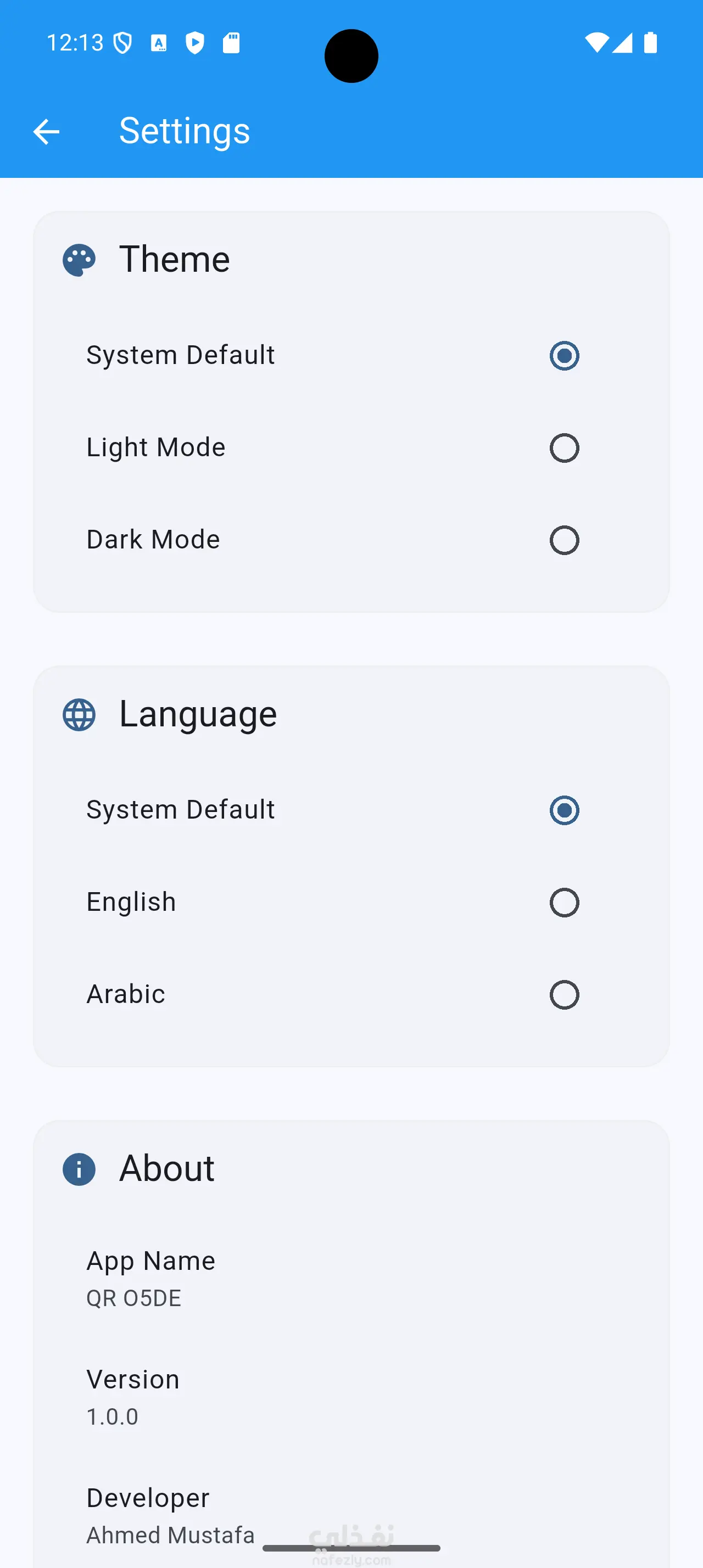Tap the Developer Ahmed Mustafa entry
703x1568 pixels.
click(x=170, y=1515)
